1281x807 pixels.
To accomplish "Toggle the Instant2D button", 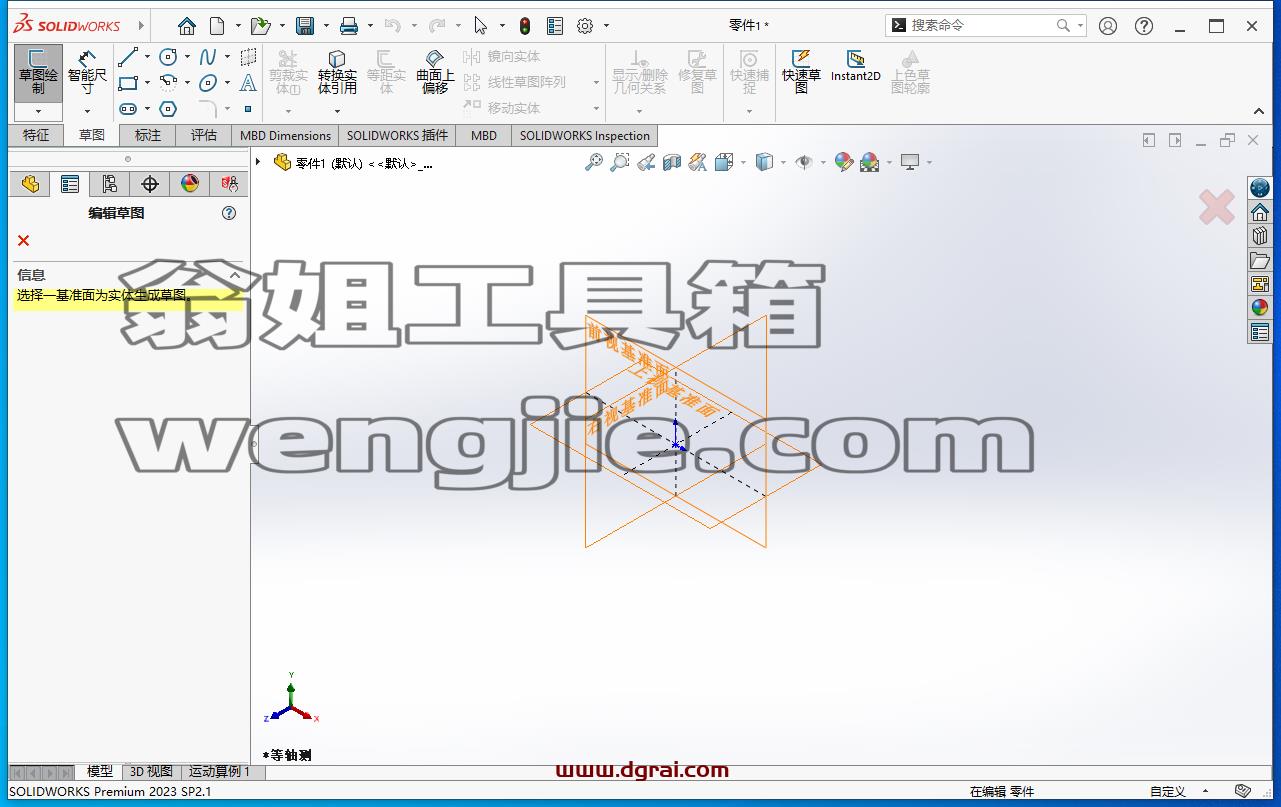I will click(x=855, y=66).
